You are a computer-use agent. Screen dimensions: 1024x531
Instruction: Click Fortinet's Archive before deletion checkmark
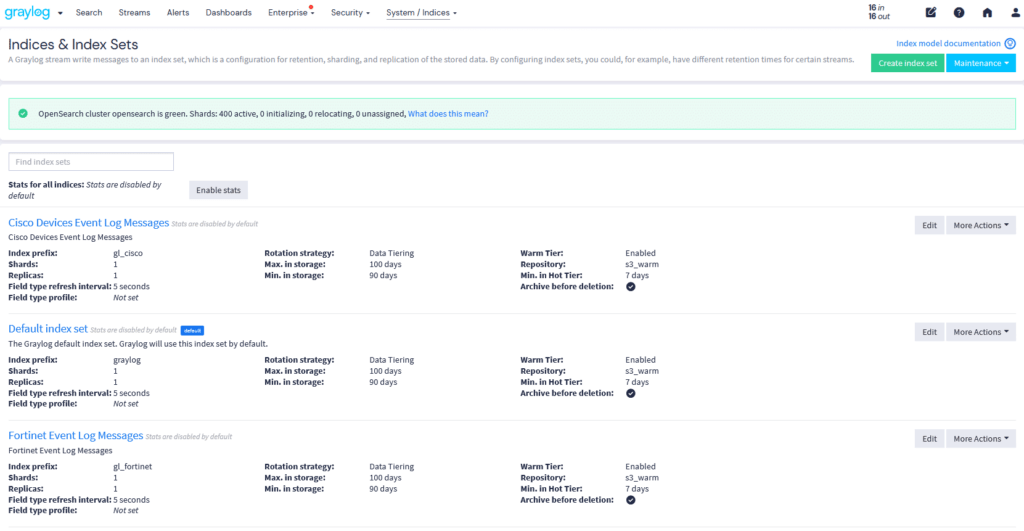(x=631, y=500)
